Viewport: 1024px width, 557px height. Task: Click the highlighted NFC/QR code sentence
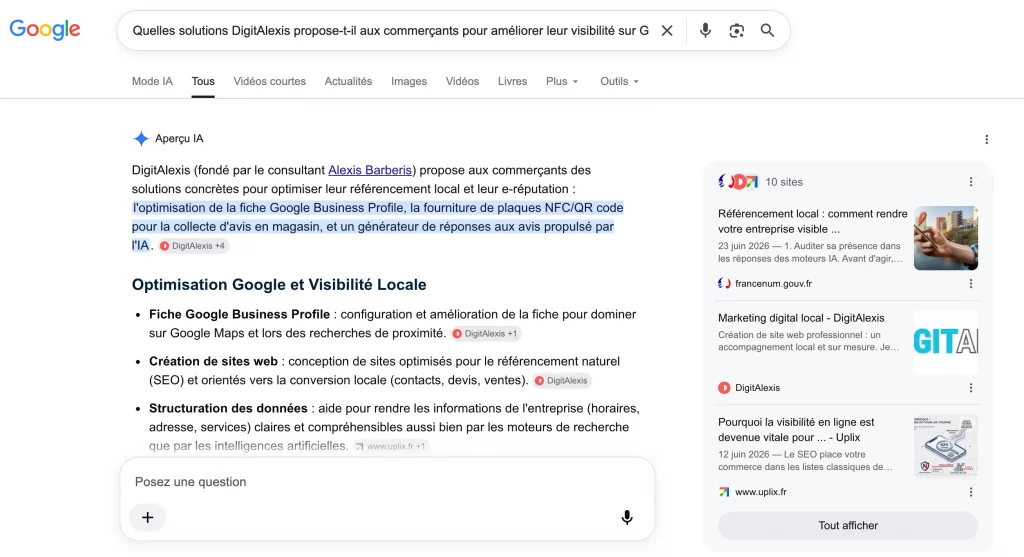377,227
